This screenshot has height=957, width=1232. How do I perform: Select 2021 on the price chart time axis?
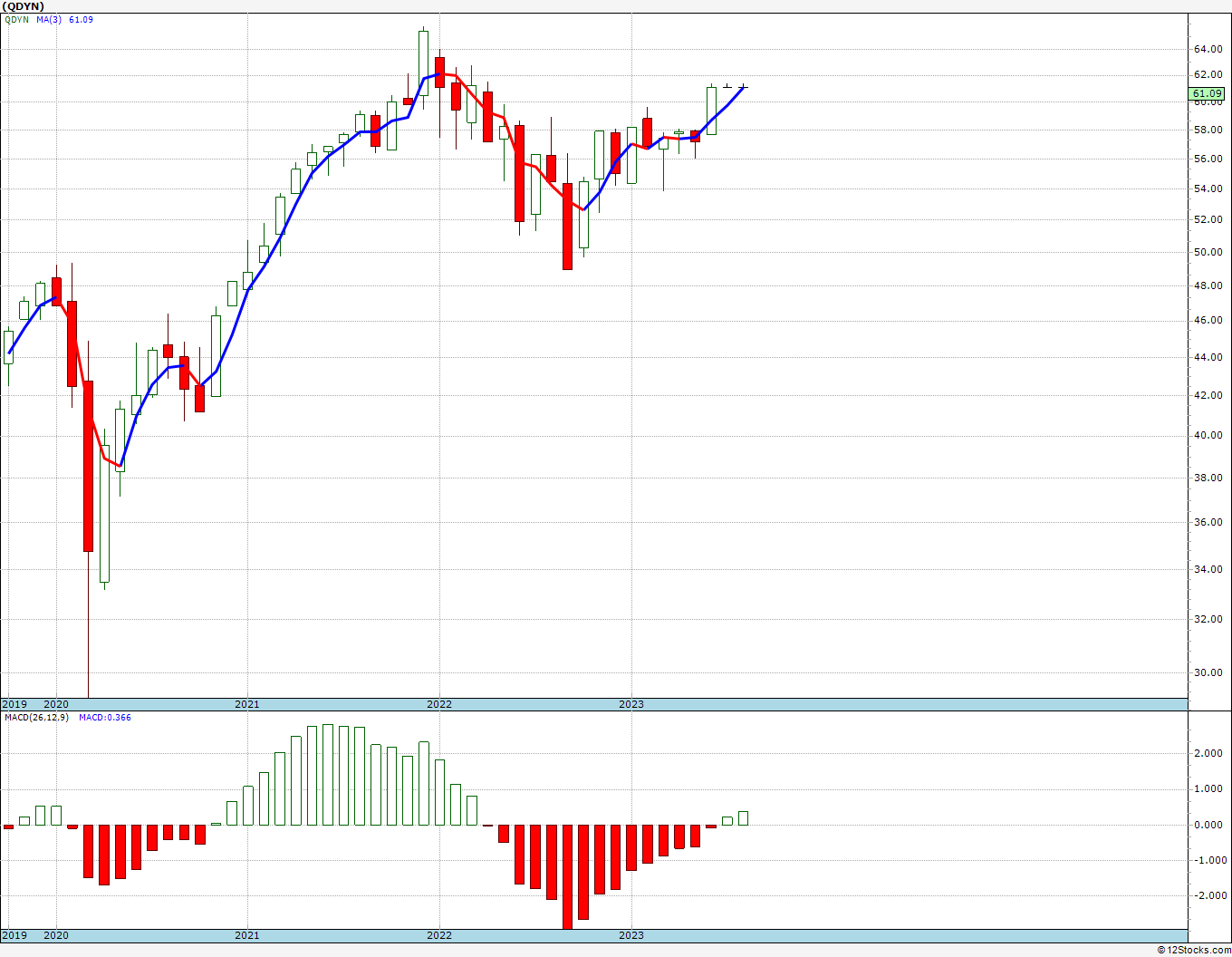[247, 704]
